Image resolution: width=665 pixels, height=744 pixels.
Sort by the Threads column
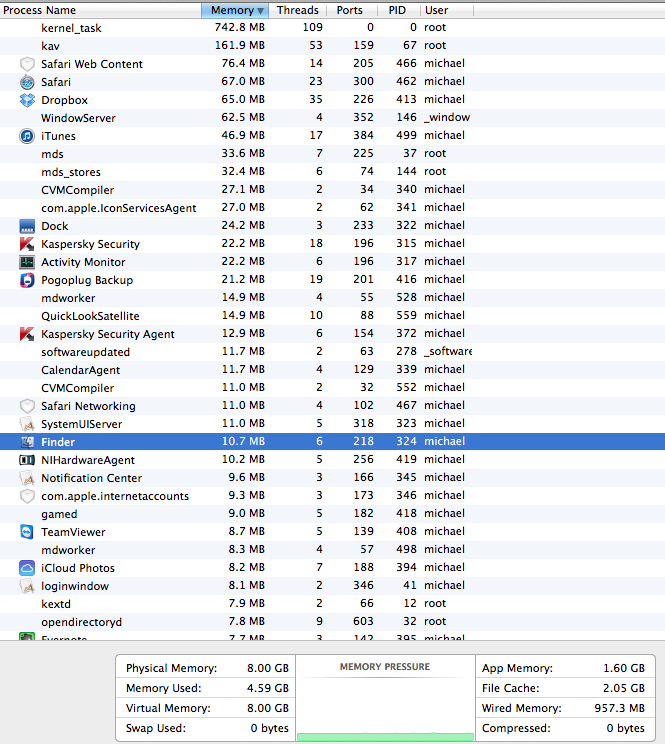click(298, 10)
